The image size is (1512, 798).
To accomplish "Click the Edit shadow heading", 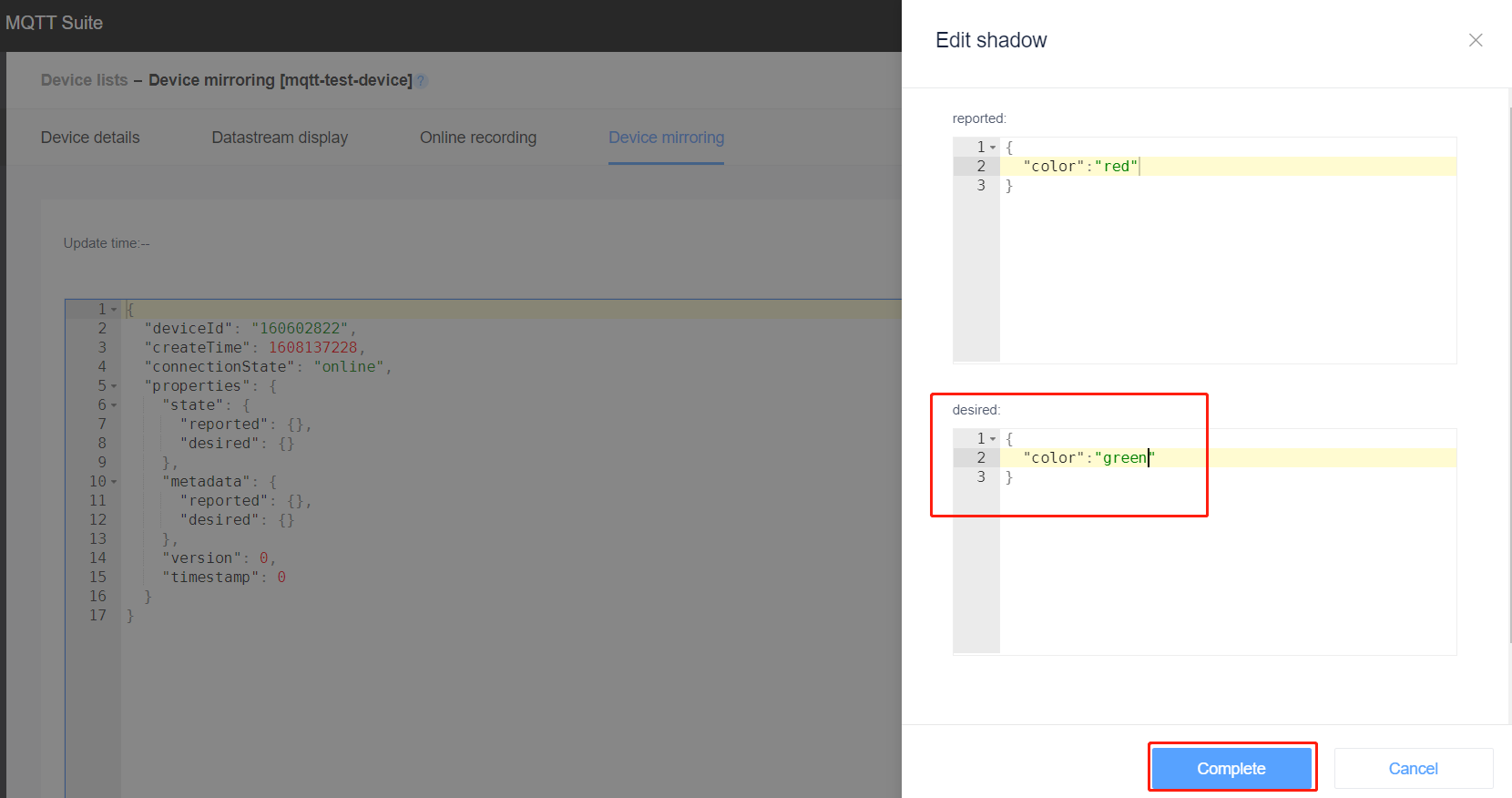I will (991, 40).
